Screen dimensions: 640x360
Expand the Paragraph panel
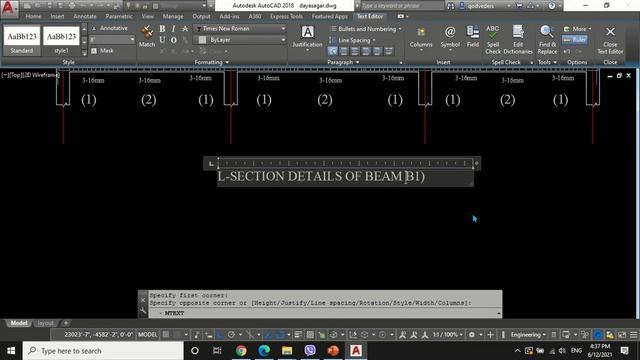pos(343,62)
